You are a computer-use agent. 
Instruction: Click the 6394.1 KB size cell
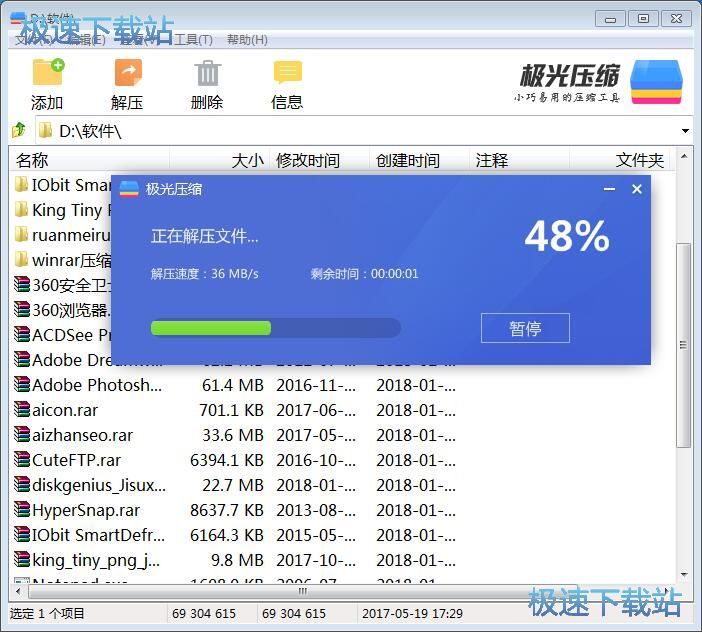point(227,460)
